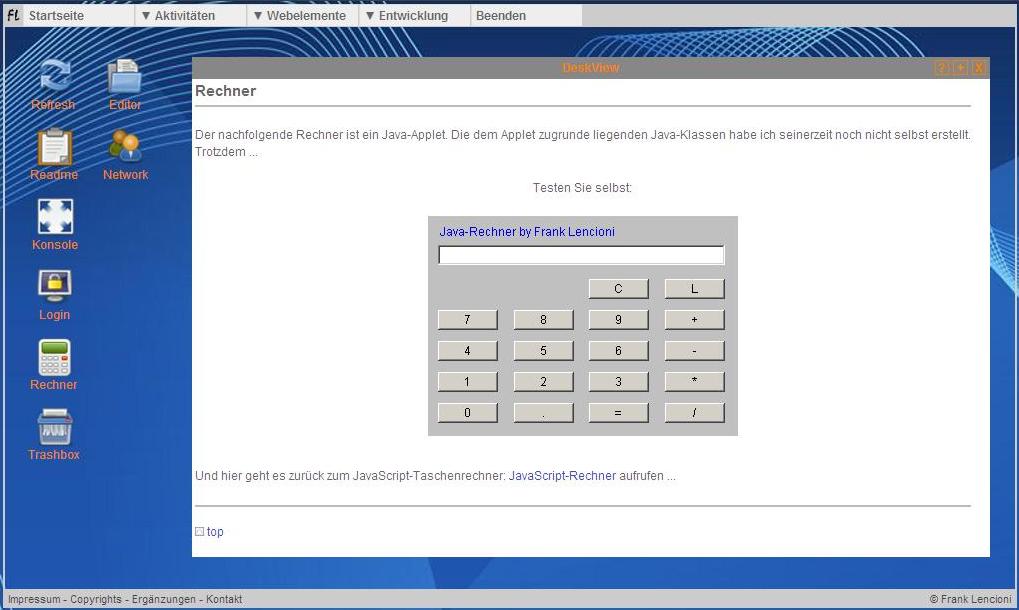Follow the JavaScript-Rechner link
1019x610 pixels.
tap(562, 476)
